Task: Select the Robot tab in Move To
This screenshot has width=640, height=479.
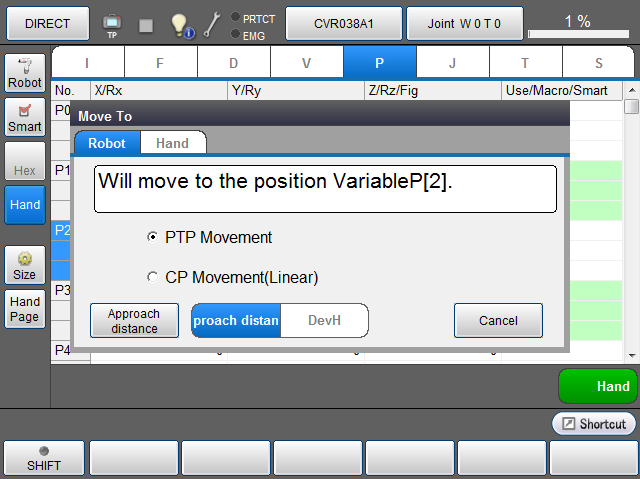Action: click(107, 143)
